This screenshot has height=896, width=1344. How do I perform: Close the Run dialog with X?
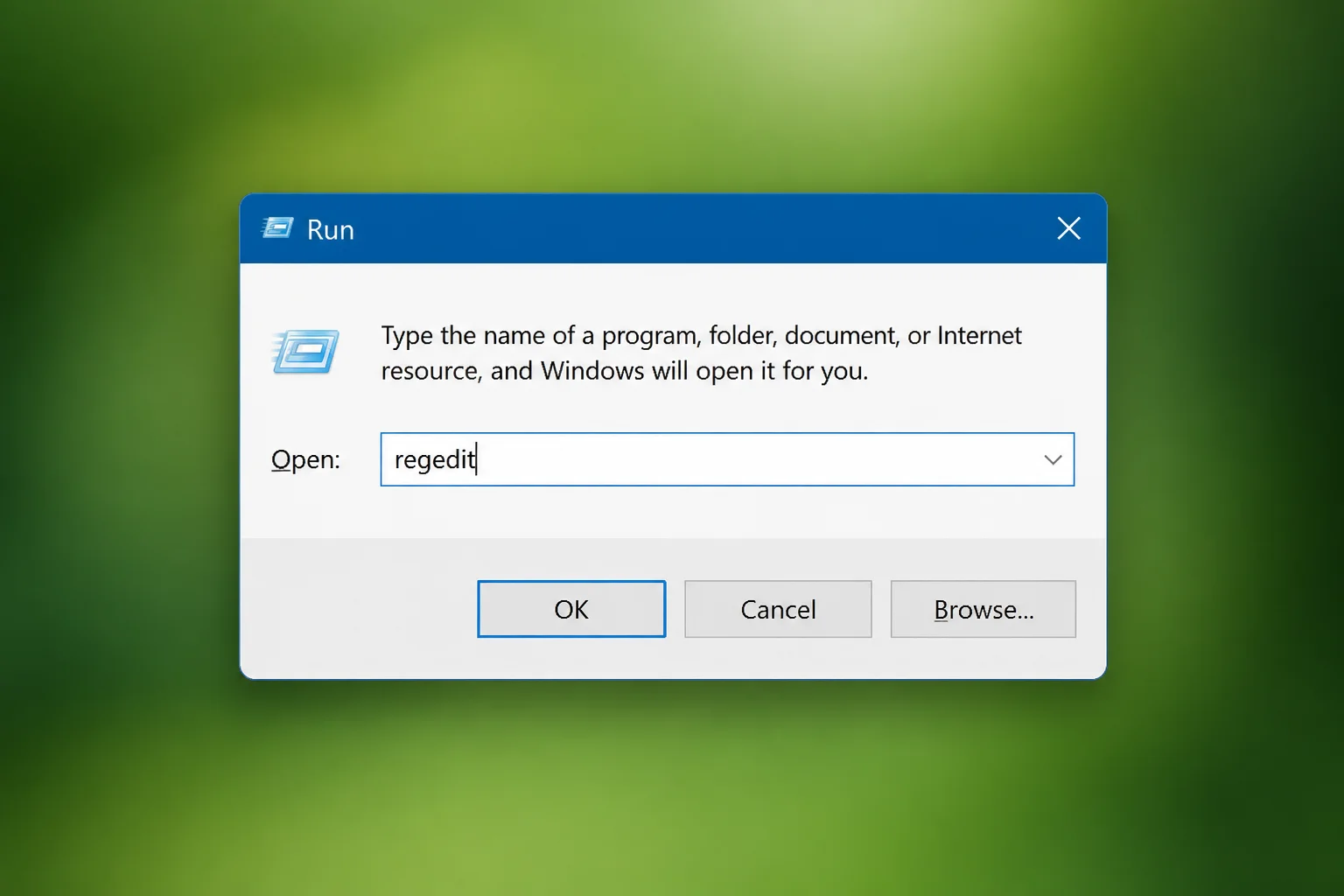(x=1068, y=228)
